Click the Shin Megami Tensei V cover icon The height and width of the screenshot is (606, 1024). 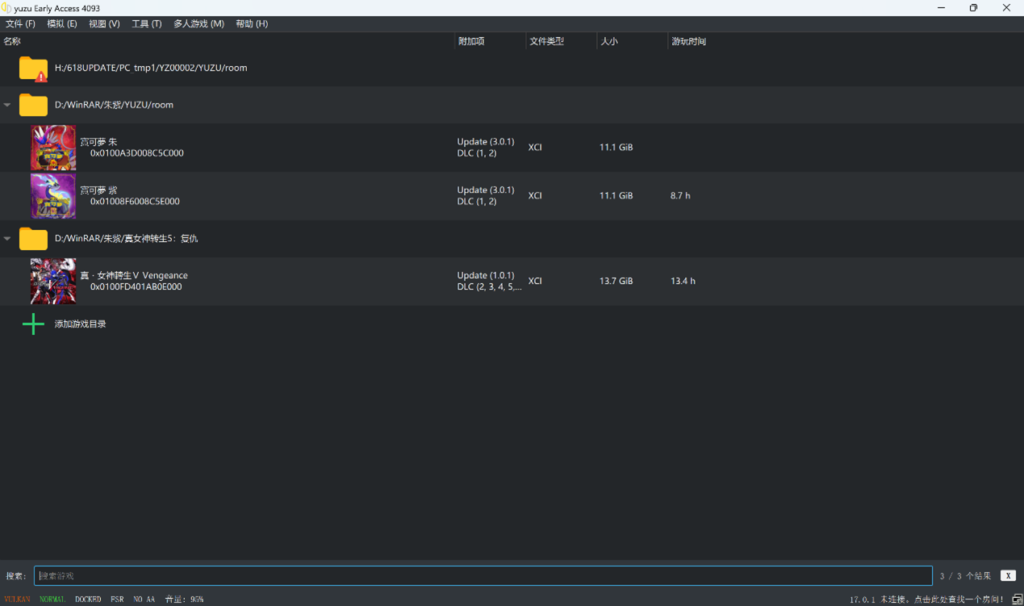pos(53,281)
